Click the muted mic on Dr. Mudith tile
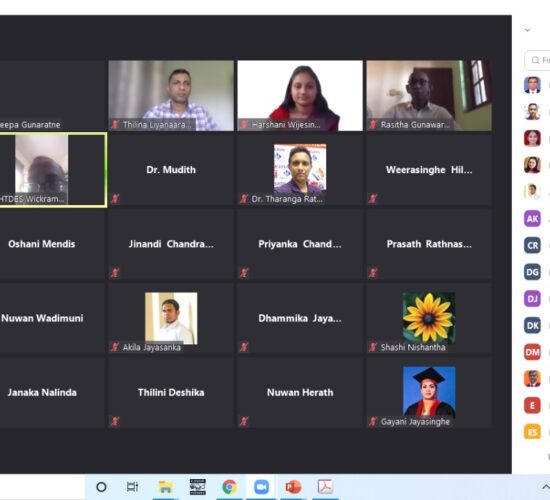The height and width of the screenshot is (500, 550). click(115, 199)
